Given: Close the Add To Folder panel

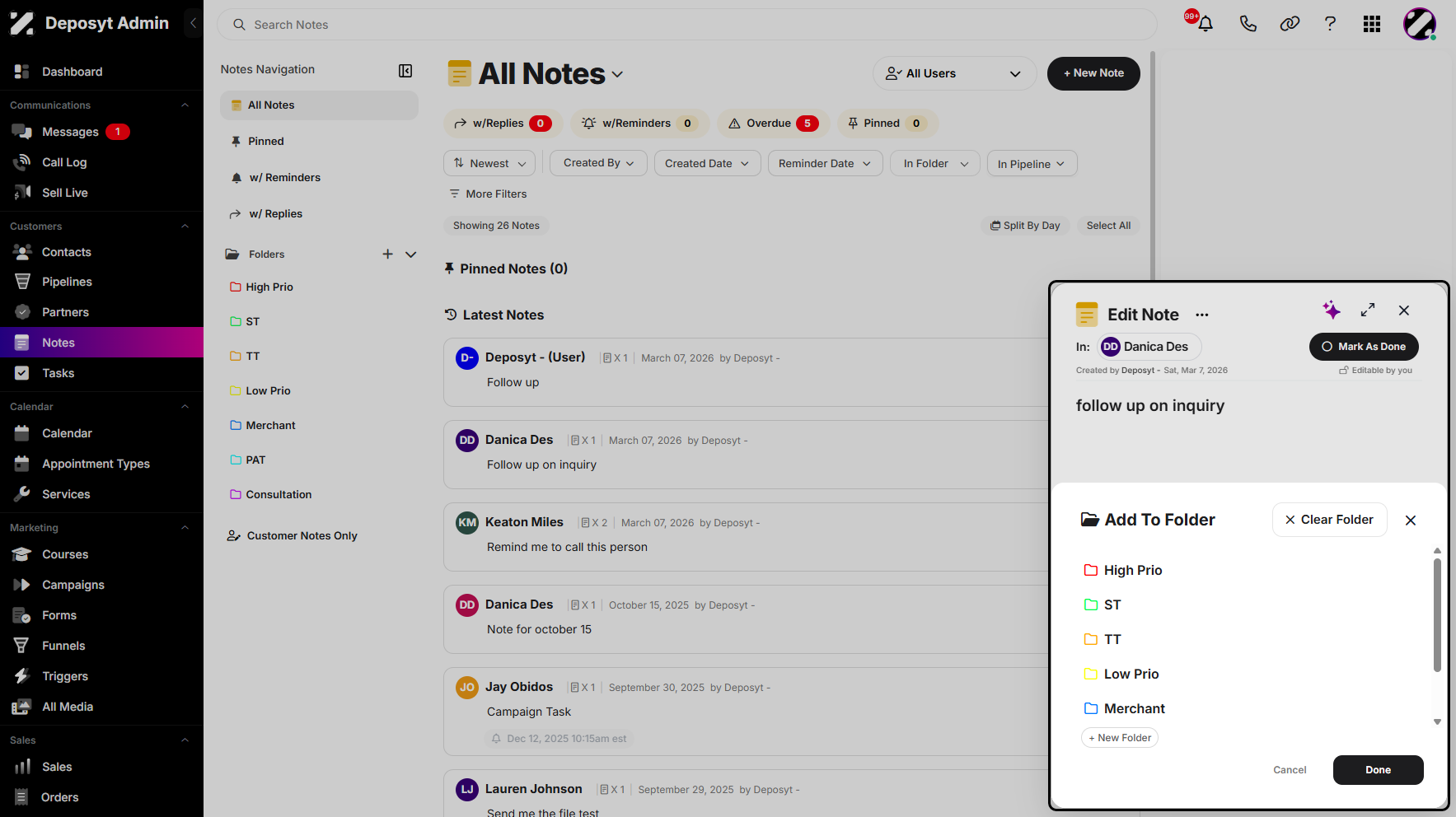Looking at the screenshot, I should tap(1411, 521).
